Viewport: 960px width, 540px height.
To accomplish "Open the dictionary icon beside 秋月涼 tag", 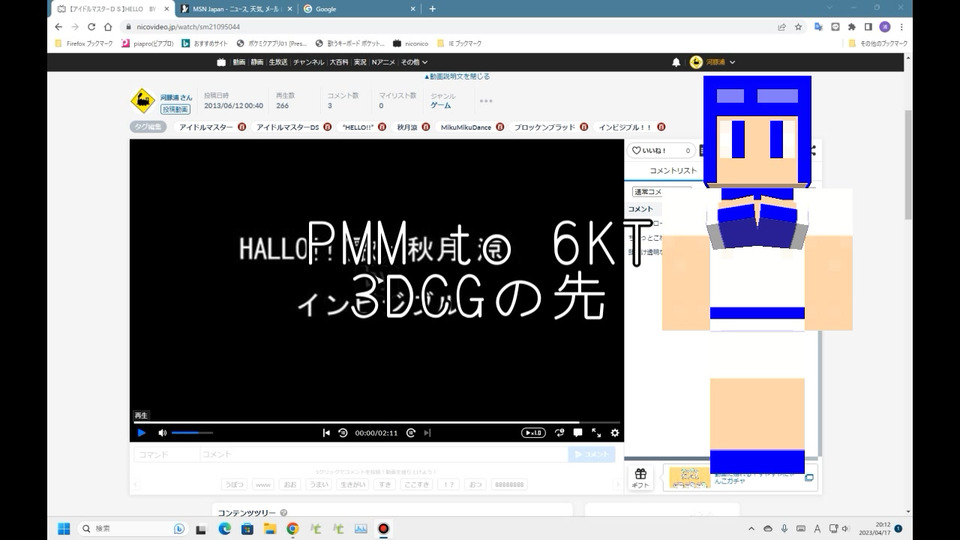I will pos(426,127).
